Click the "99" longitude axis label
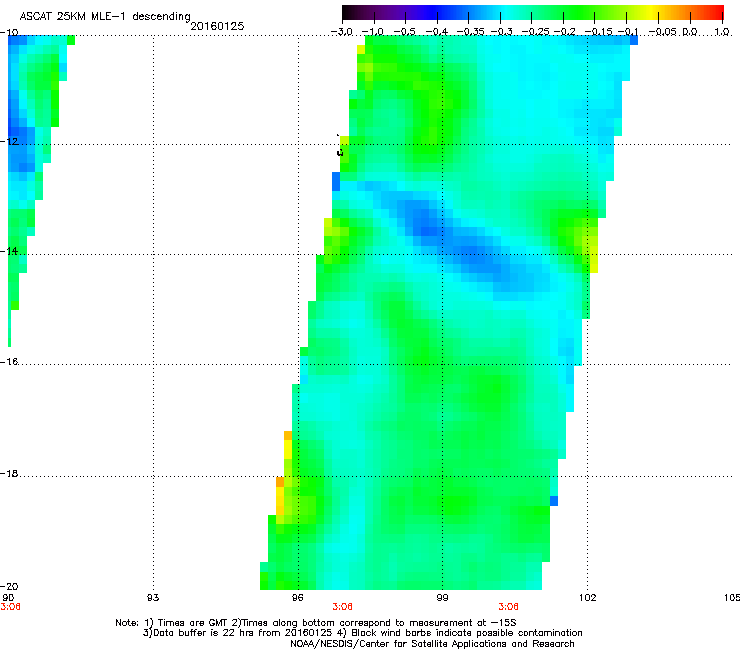The height and width of the screenshot is (650, 740). [x=442, y=598]
